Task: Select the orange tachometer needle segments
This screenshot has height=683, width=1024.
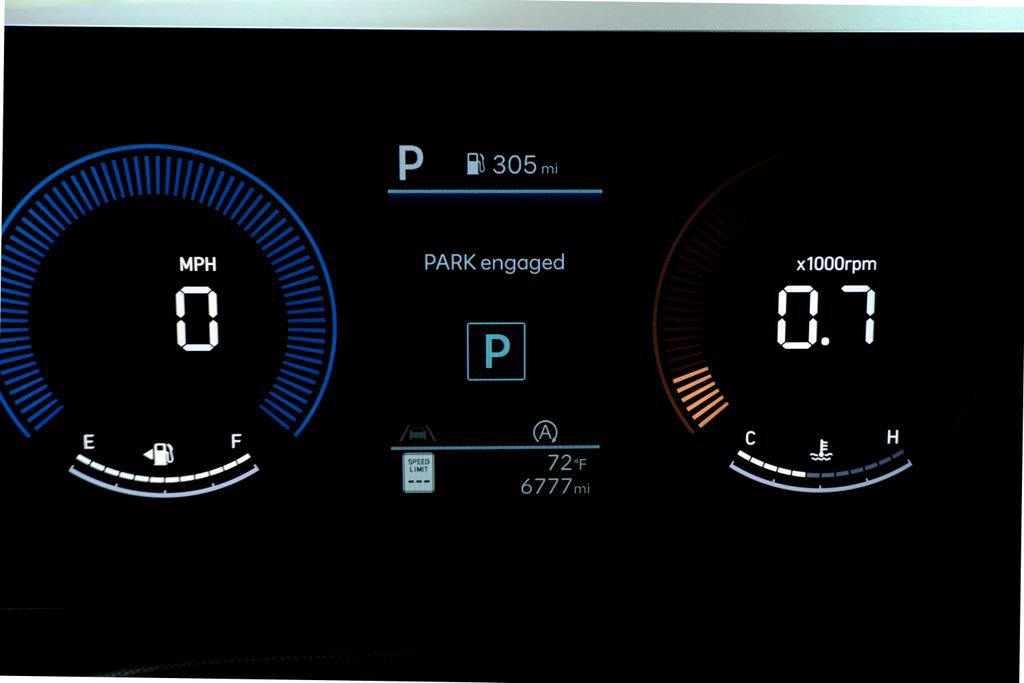Action: [701, 396]
